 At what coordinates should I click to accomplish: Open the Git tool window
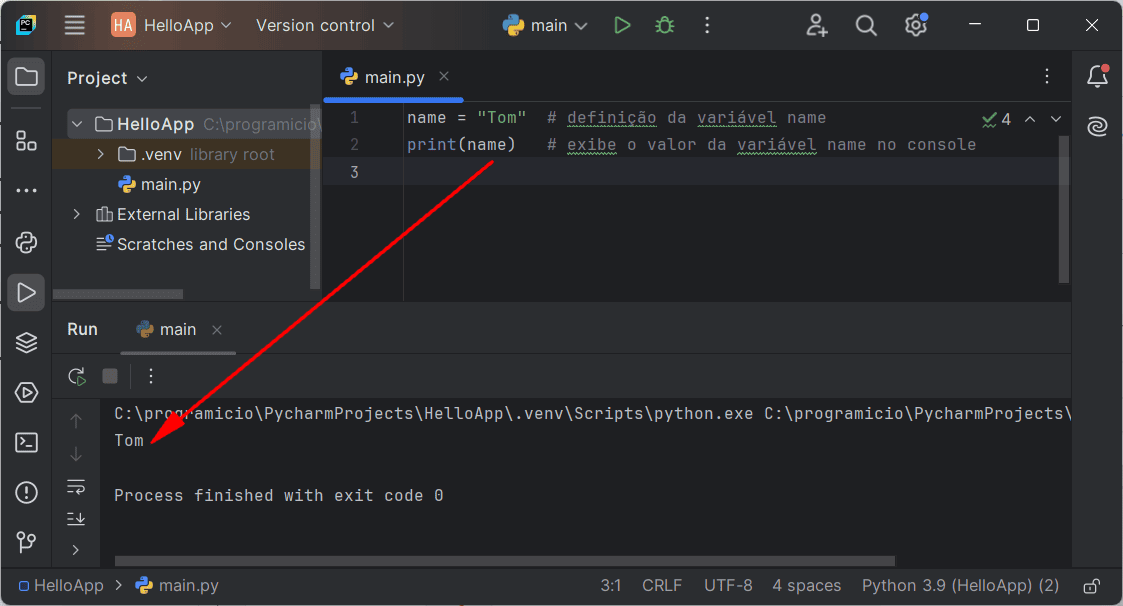coord(26,542)
